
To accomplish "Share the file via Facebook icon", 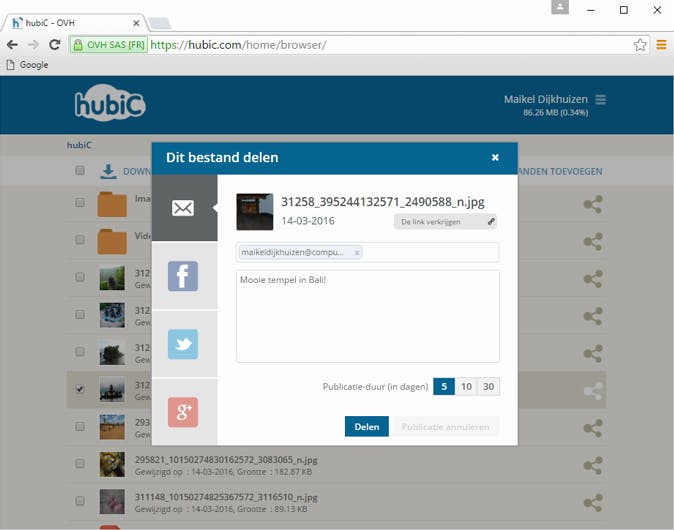I will [x=183, y=276].
